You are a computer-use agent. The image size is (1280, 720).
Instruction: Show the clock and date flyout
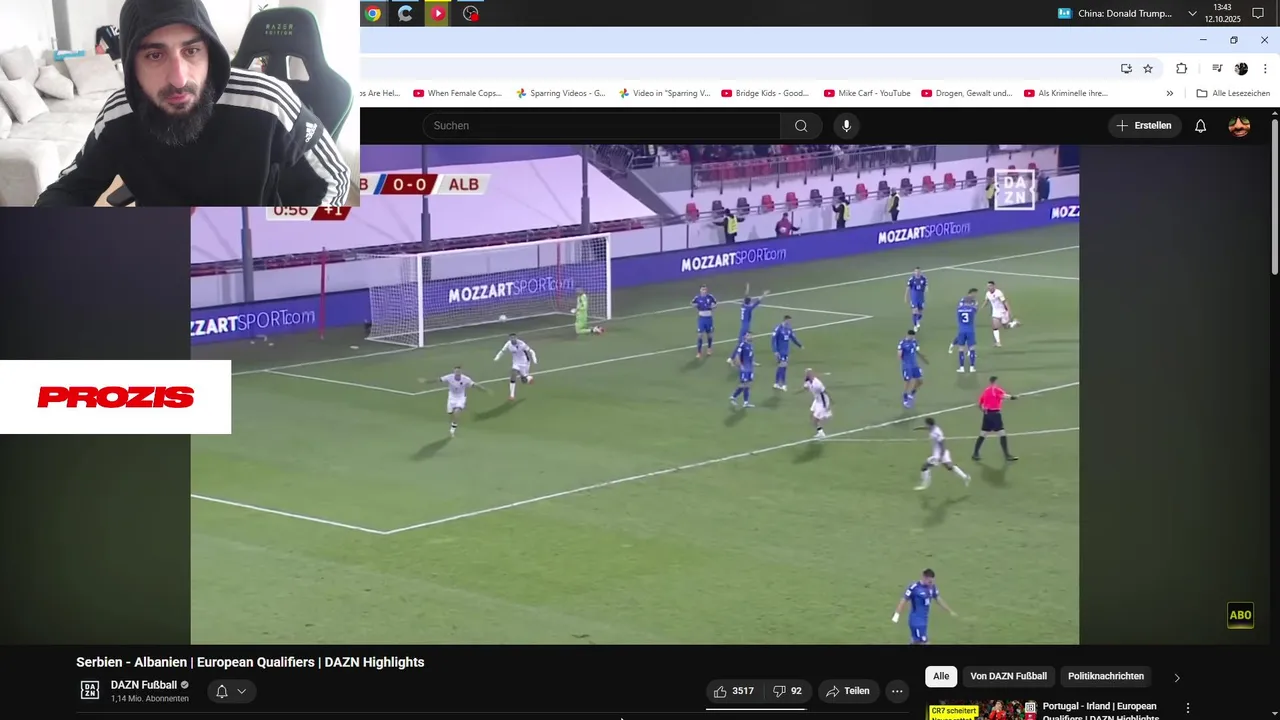[x=1222, y=13]
